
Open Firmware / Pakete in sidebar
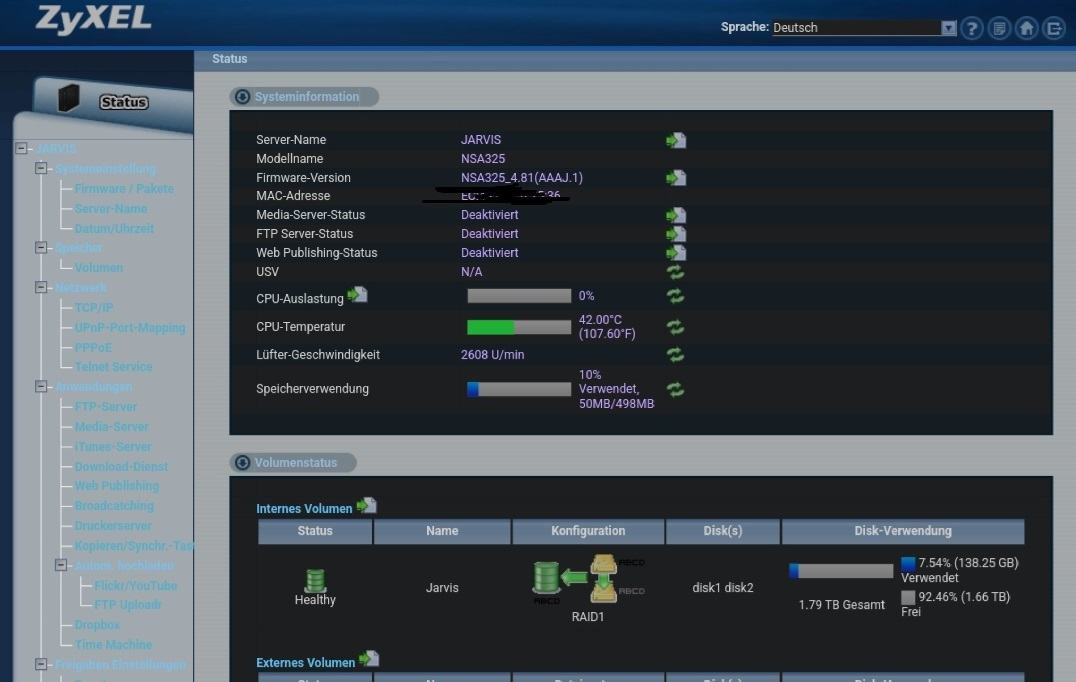124,188
